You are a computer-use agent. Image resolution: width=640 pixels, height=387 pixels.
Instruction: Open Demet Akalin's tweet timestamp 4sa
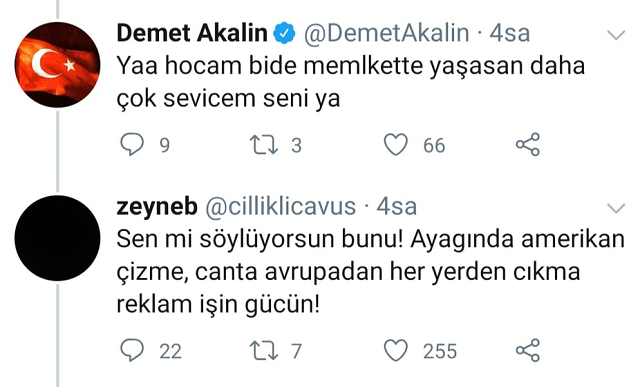pos(510,33)
